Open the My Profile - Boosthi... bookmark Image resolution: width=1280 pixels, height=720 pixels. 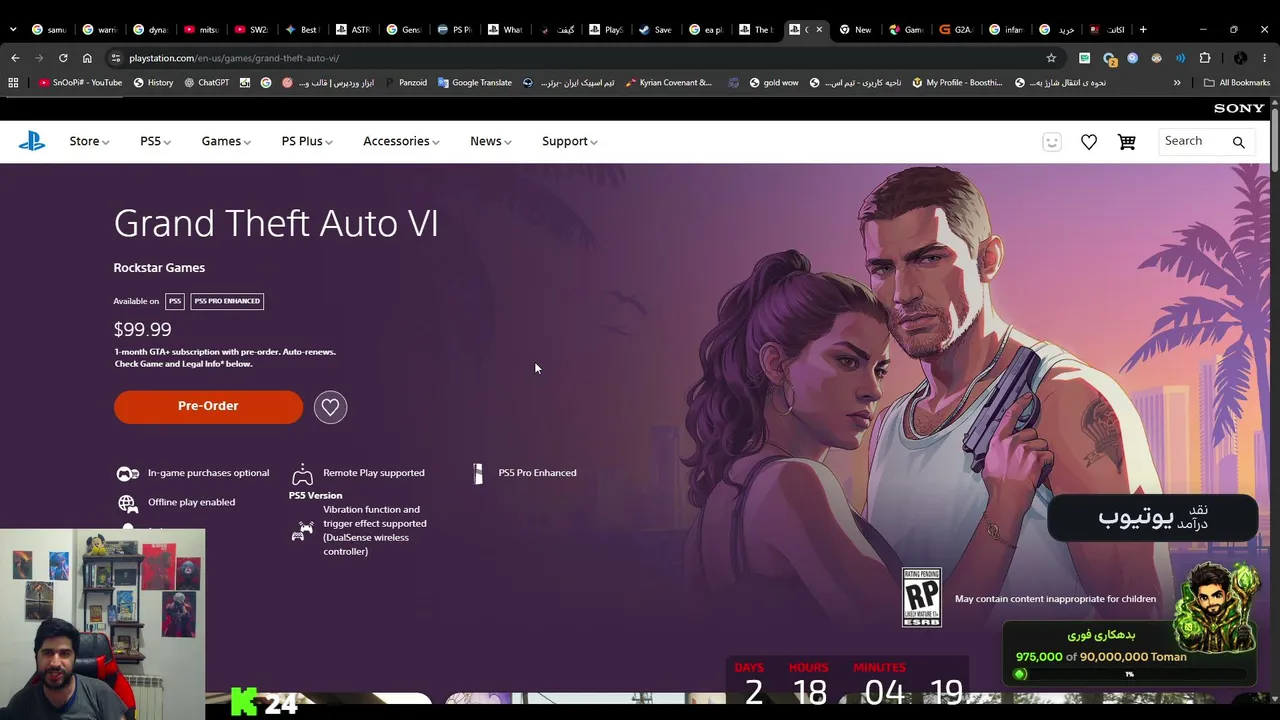point(957,83)
